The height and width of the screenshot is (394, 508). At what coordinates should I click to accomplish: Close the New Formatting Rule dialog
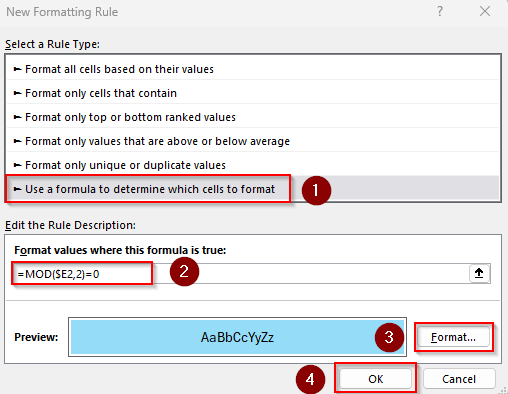(x=485, y=12)
